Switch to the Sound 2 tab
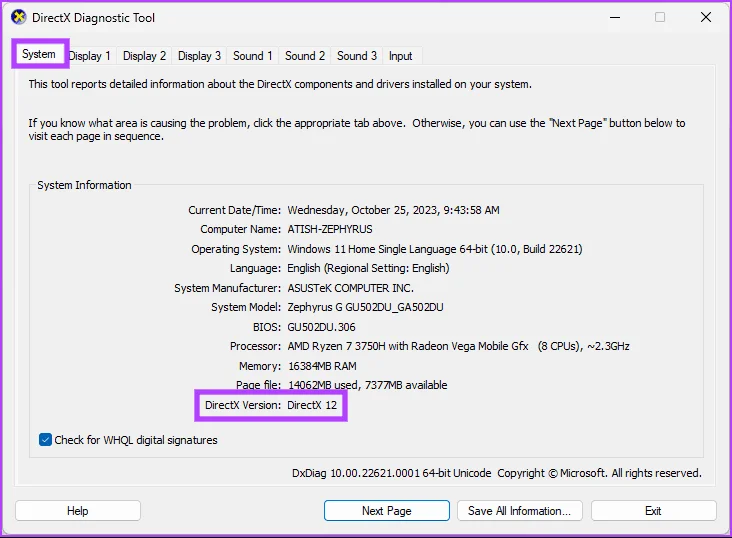 pyautogui.click(x=305, y=56)
